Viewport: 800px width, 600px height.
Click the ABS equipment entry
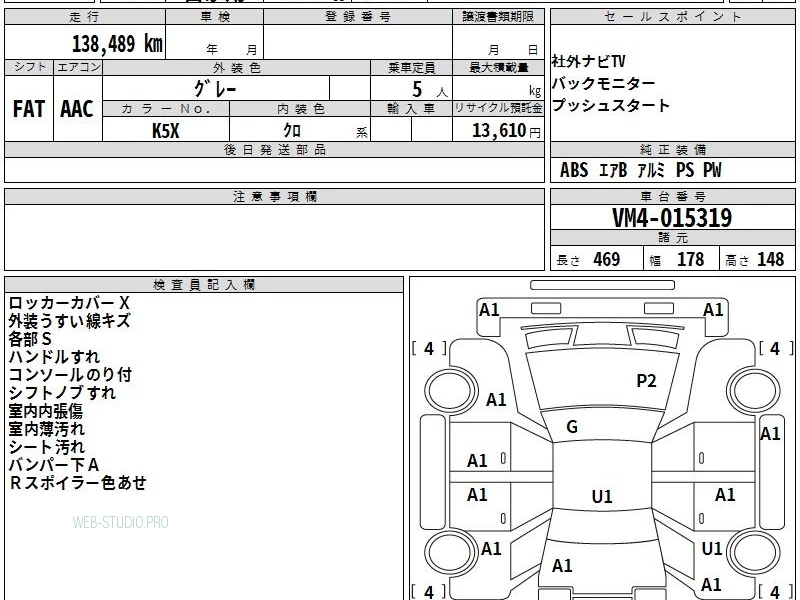click(574, 170)
